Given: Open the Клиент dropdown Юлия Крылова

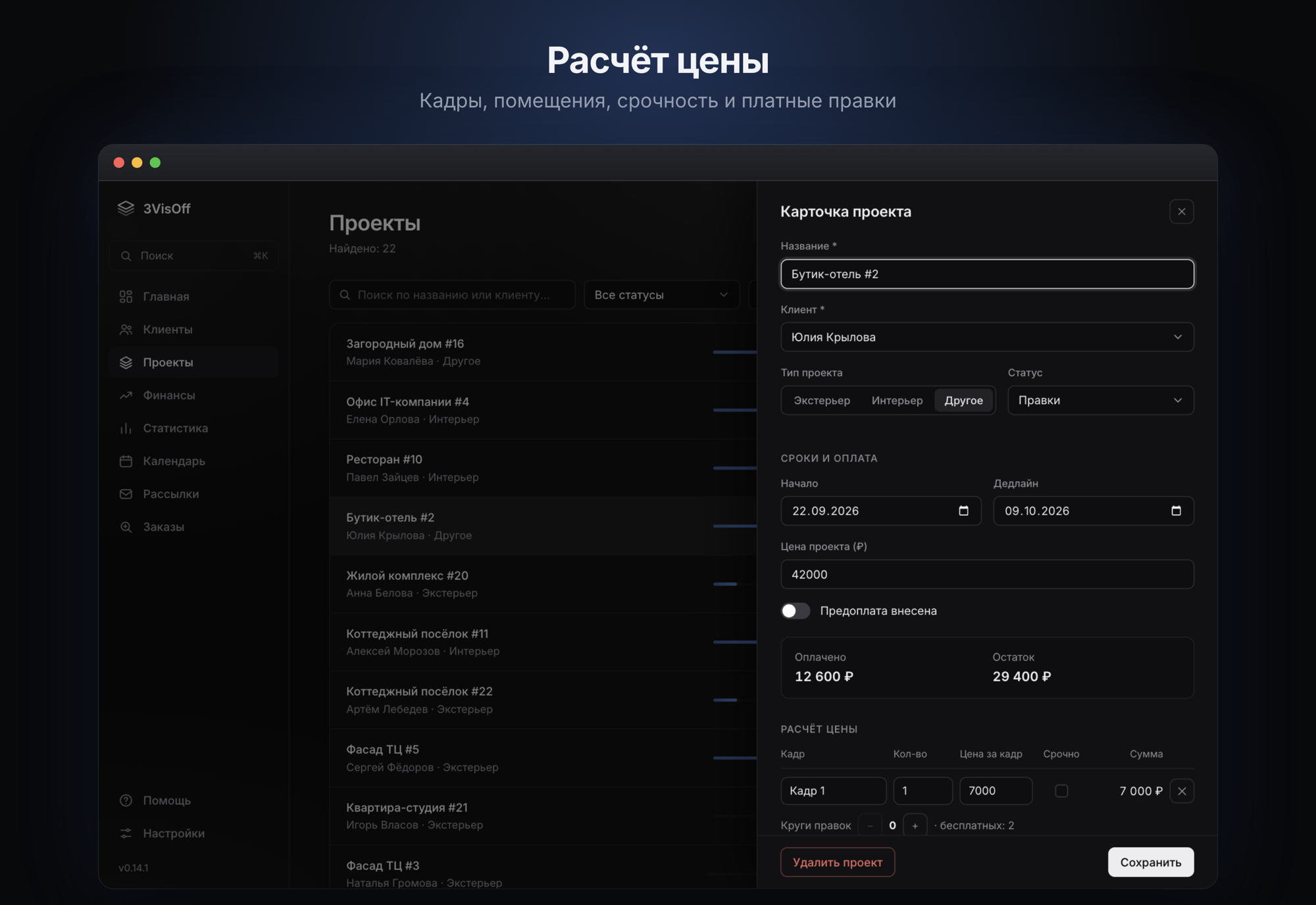Looking at the screenshot, I should tap(987, 337).
